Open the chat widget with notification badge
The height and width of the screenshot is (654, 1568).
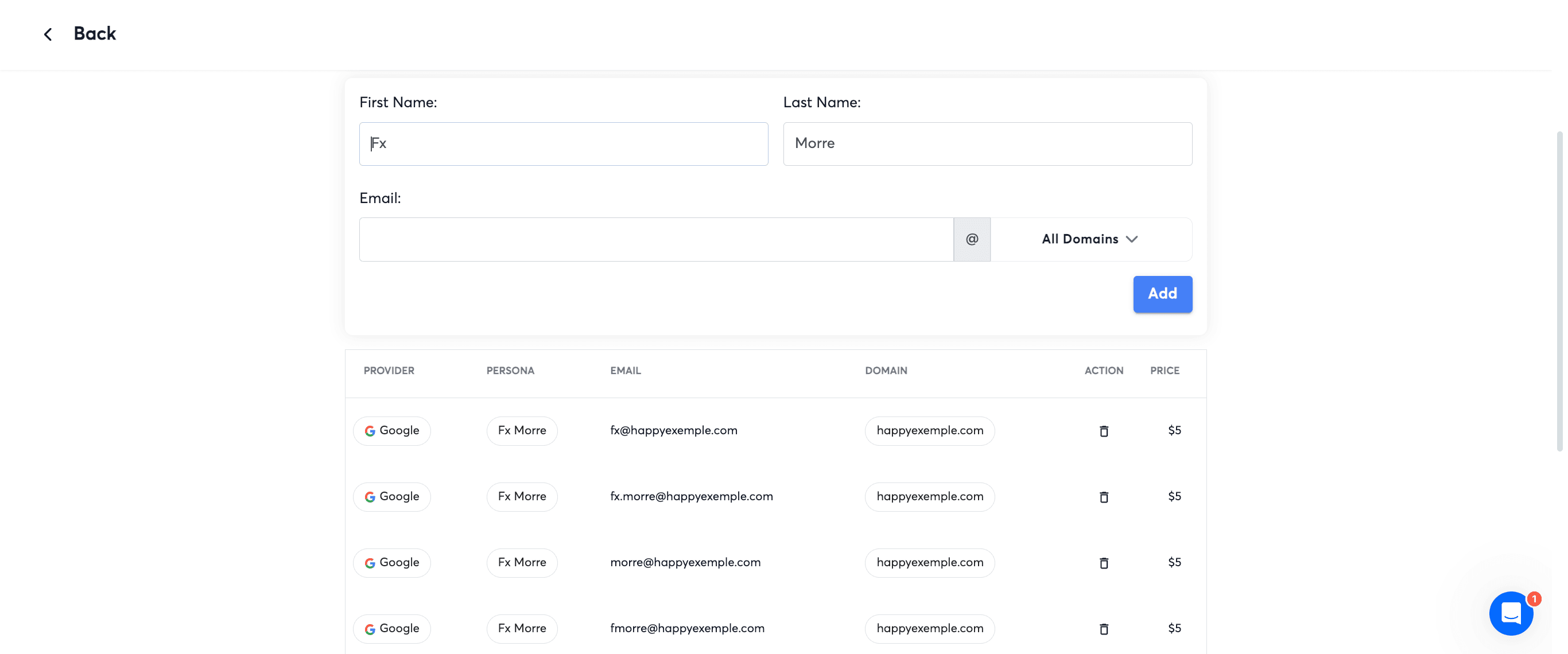[1511, 613]
